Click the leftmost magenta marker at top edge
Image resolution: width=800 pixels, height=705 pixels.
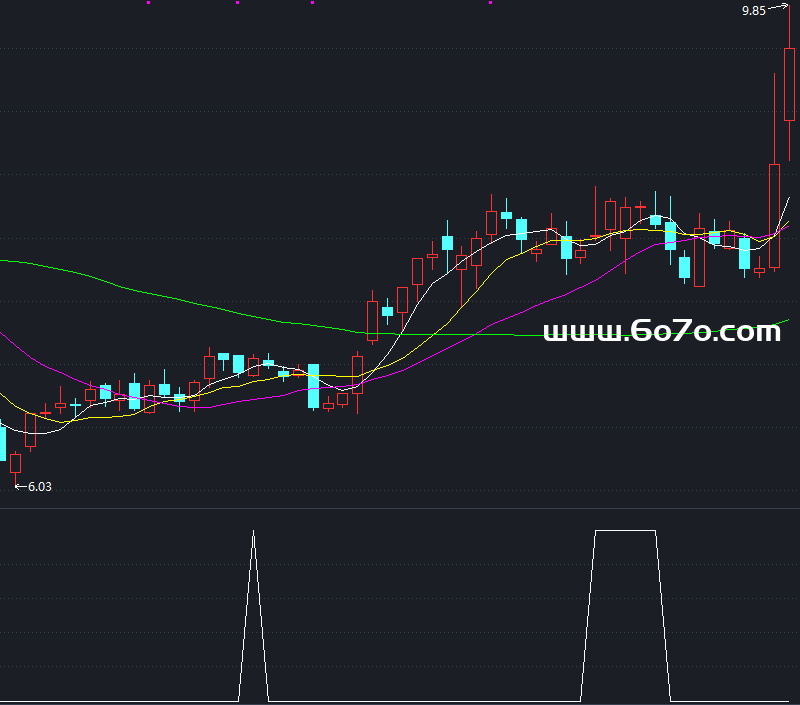[x=149, y=3]
